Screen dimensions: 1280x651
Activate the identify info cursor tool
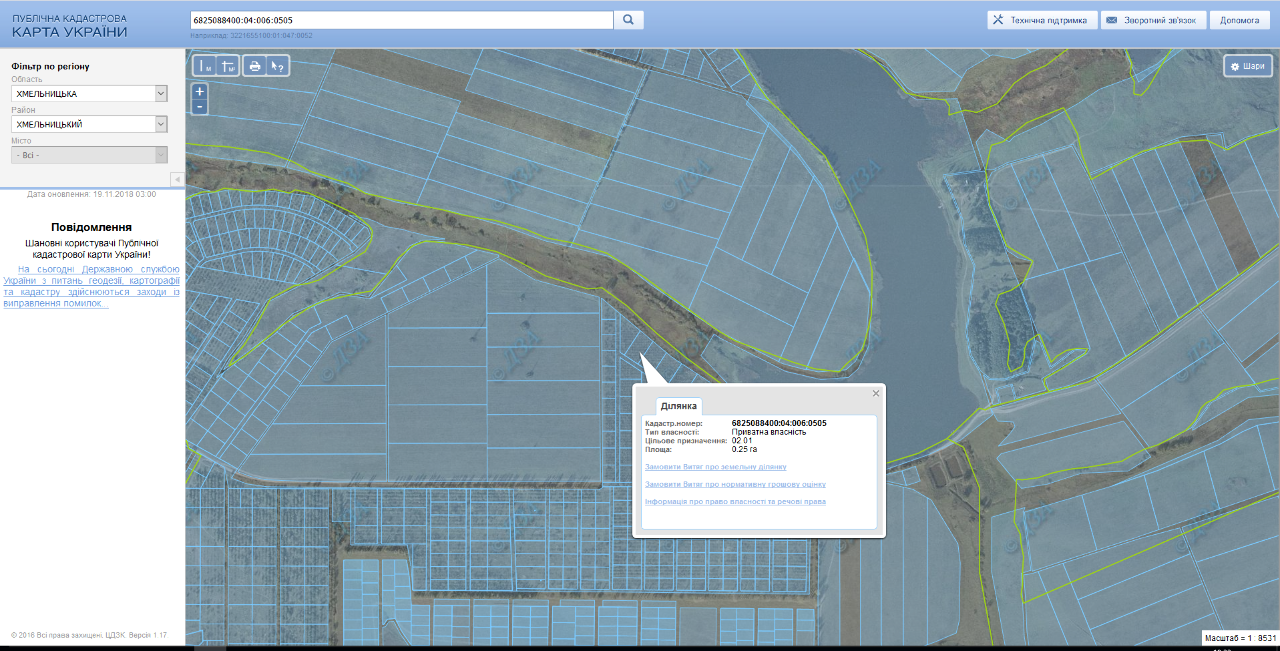coord(278,66)
